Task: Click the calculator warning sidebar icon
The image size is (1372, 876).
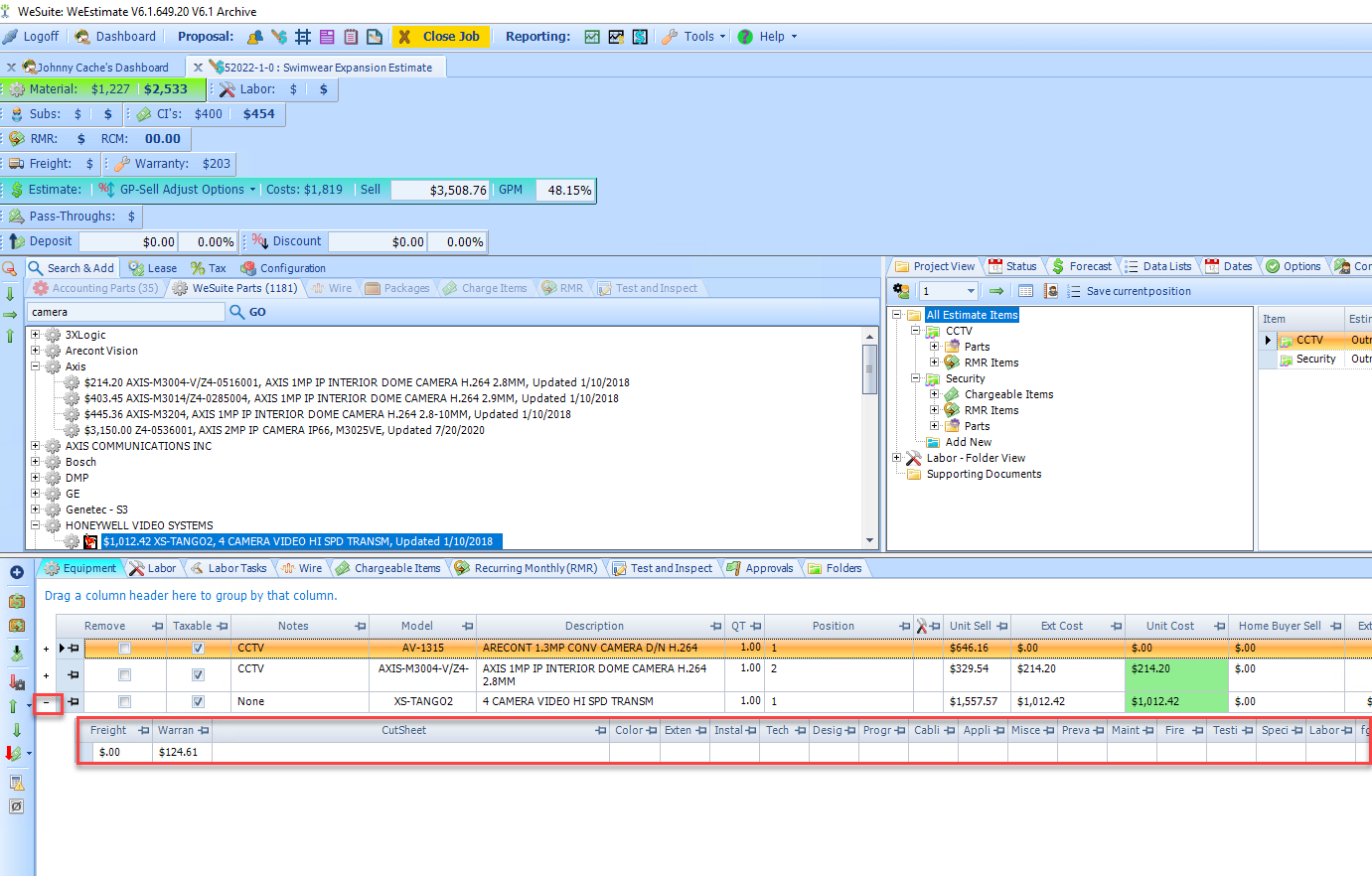Action: (16, 783)
